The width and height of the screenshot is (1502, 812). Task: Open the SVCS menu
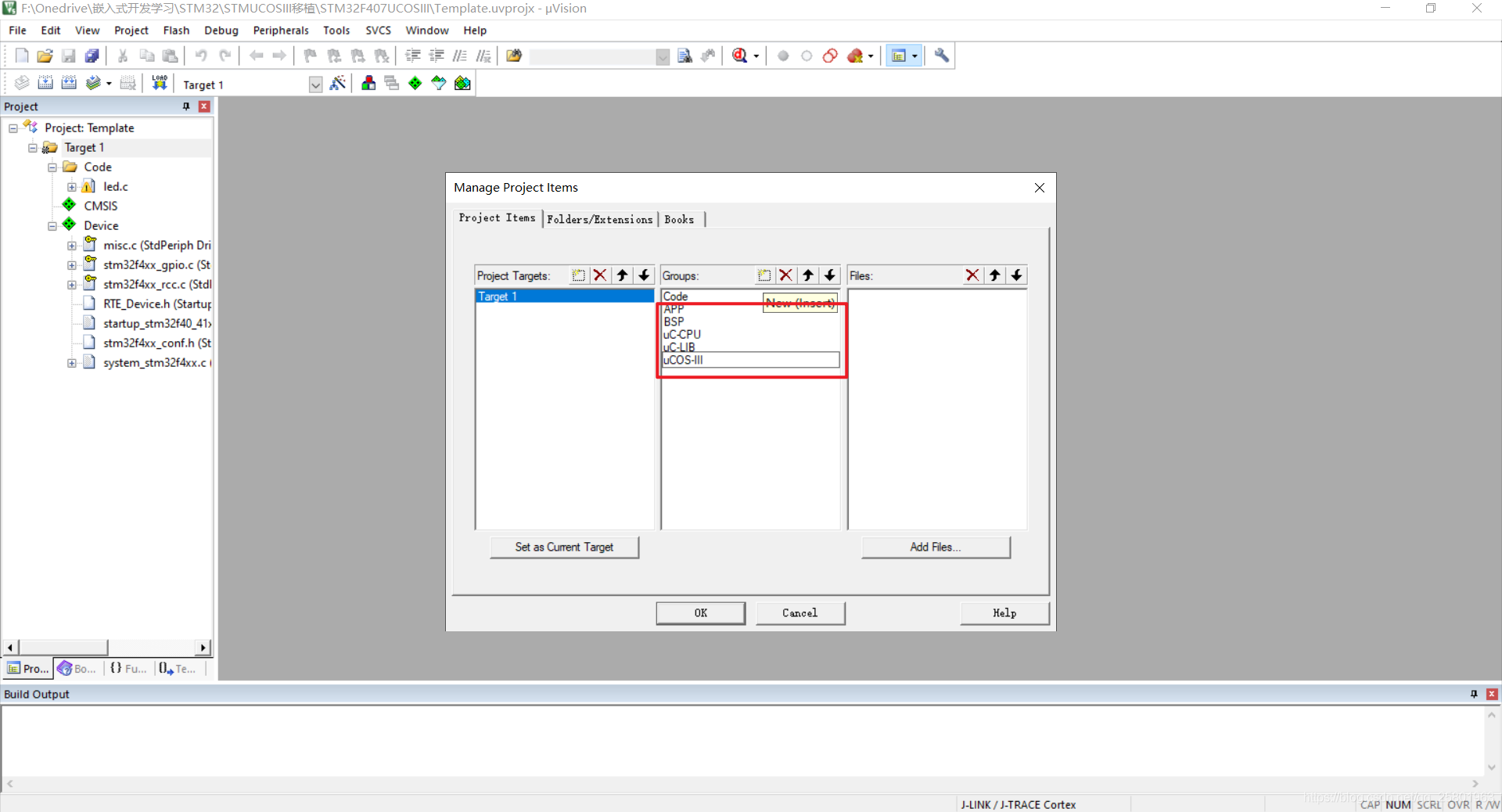(x=378, y=31)
